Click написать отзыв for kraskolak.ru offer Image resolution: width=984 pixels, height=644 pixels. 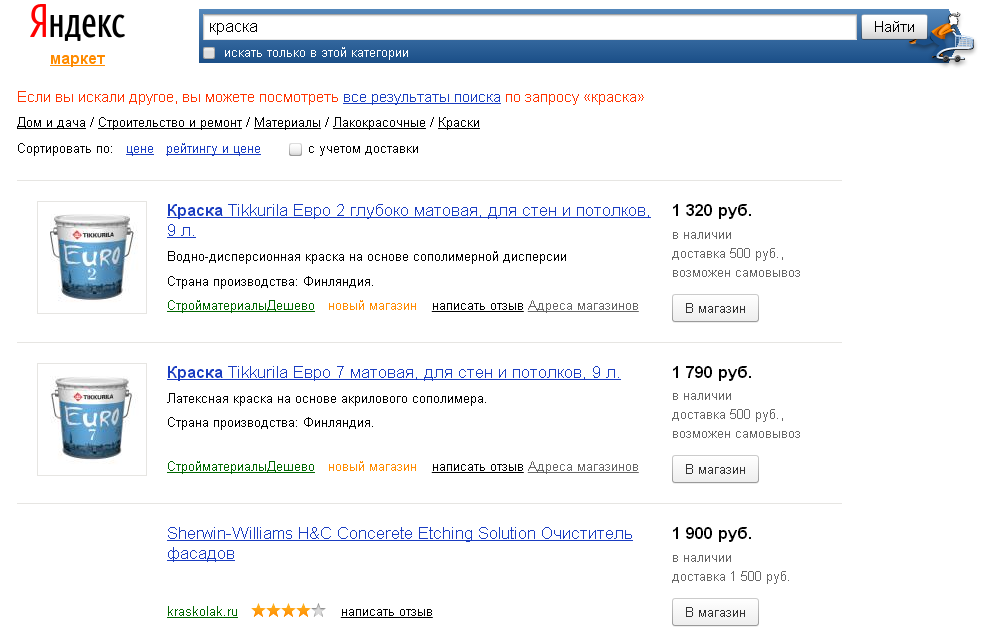point(387,611)
